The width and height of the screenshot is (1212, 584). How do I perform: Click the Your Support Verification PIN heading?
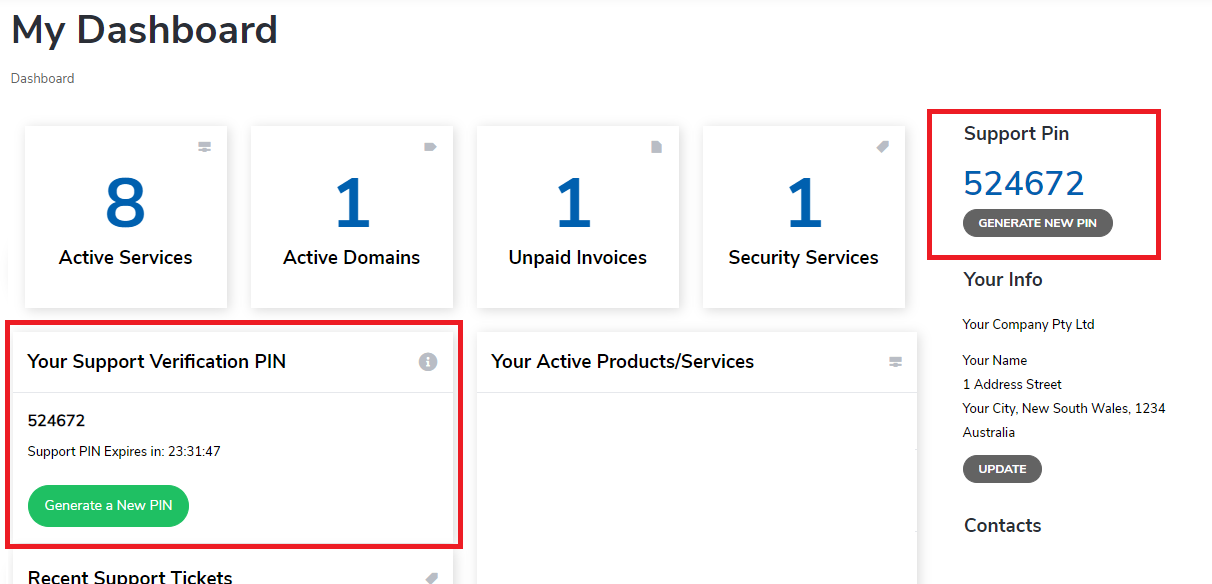click(x=156, y=362)
